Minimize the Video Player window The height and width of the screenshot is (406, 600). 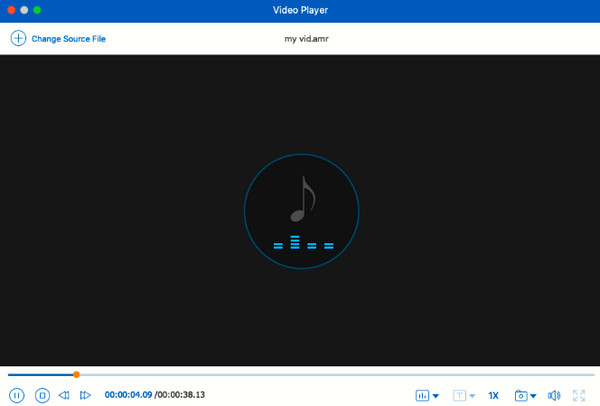click(x=24, y=10)
